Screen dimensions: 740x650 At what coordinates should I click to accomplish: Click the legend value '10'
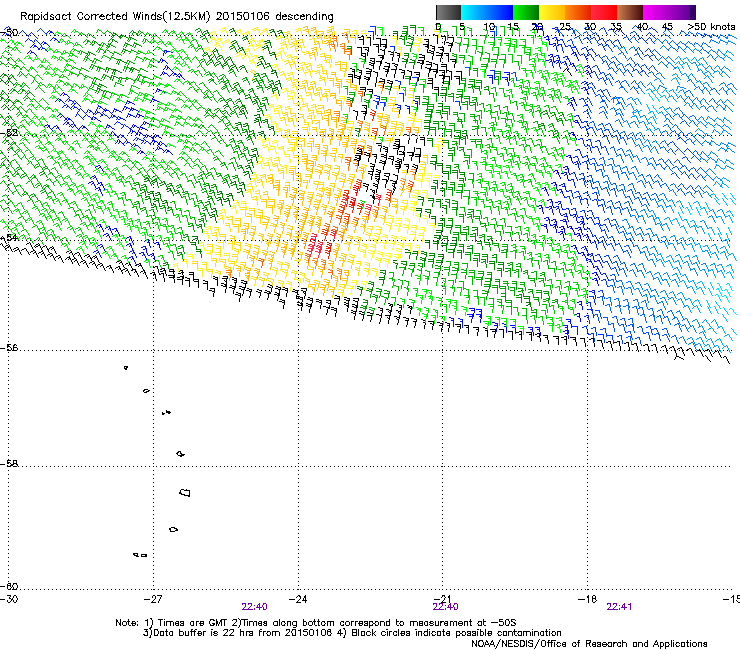point(489,27)
